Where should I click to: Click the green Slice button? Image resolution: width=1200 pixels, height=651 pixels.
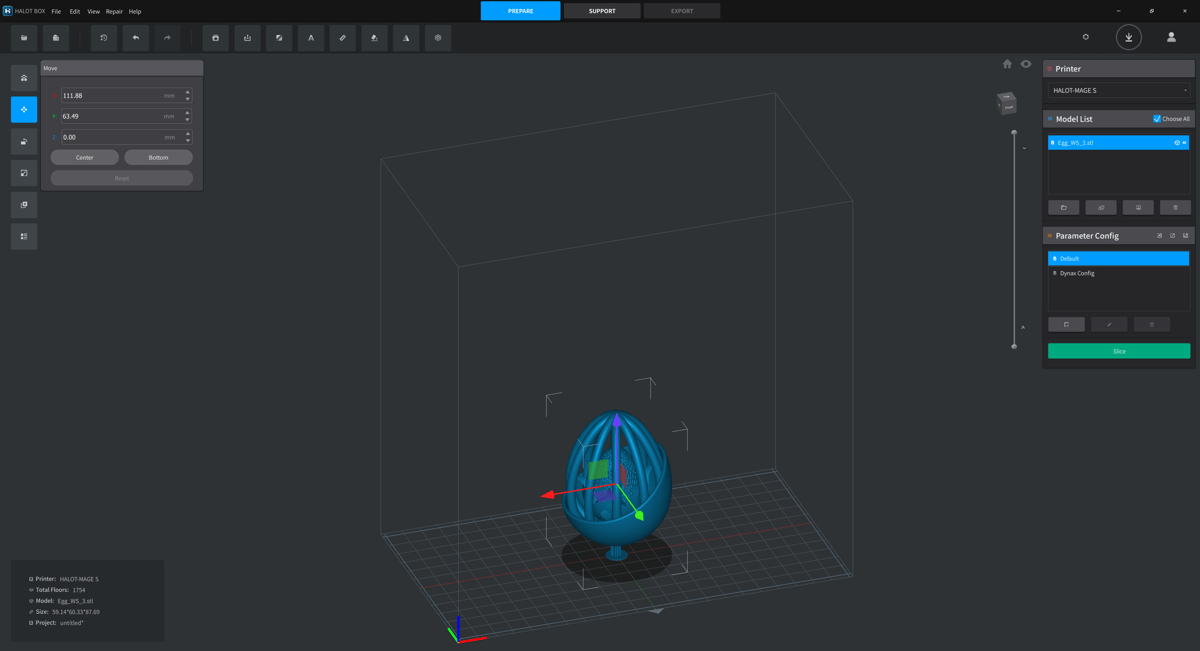(1119, 351)
